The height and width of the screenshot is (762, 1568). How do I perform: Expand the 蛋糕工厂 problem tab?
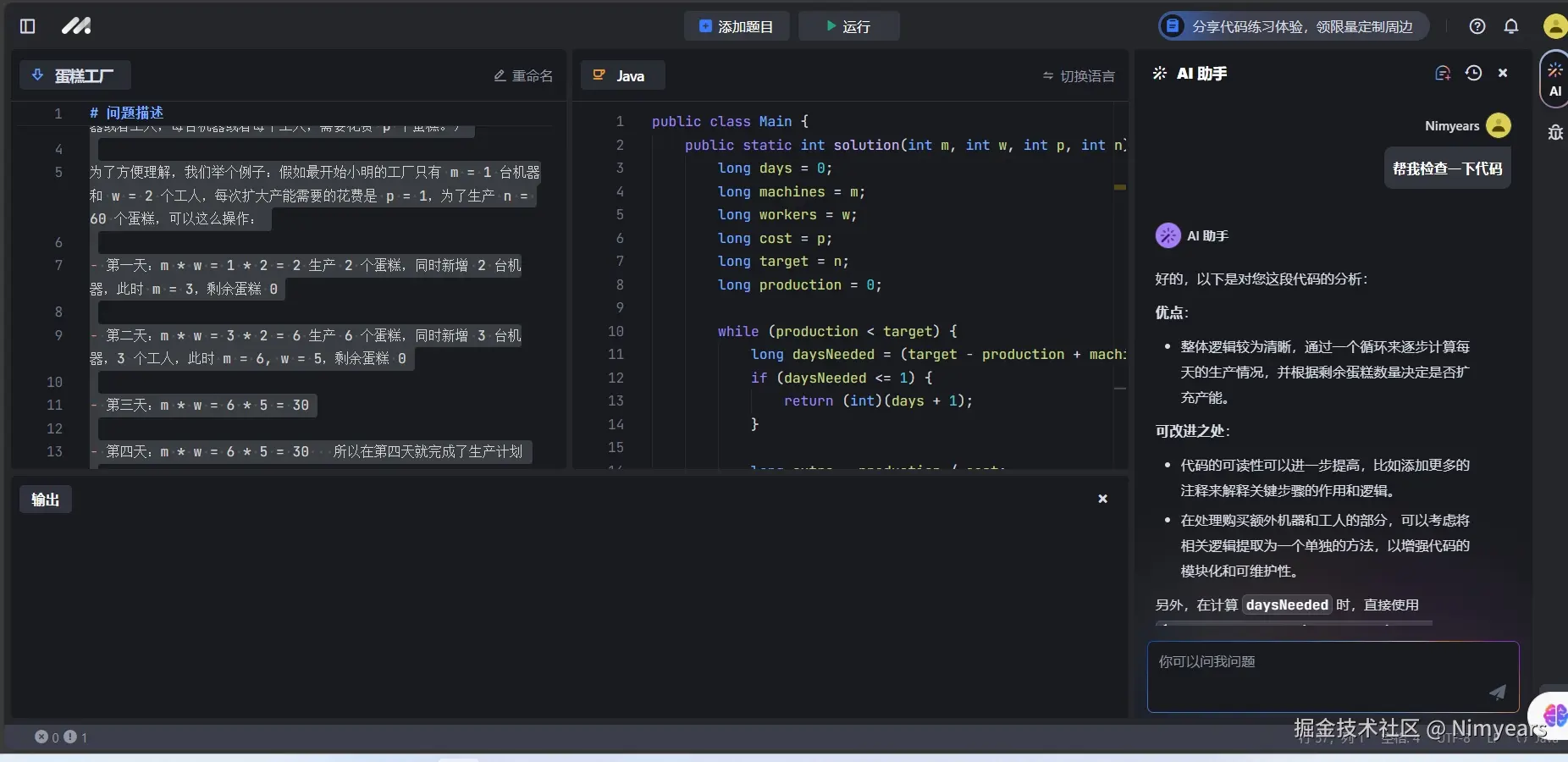[x=75, y=75]
